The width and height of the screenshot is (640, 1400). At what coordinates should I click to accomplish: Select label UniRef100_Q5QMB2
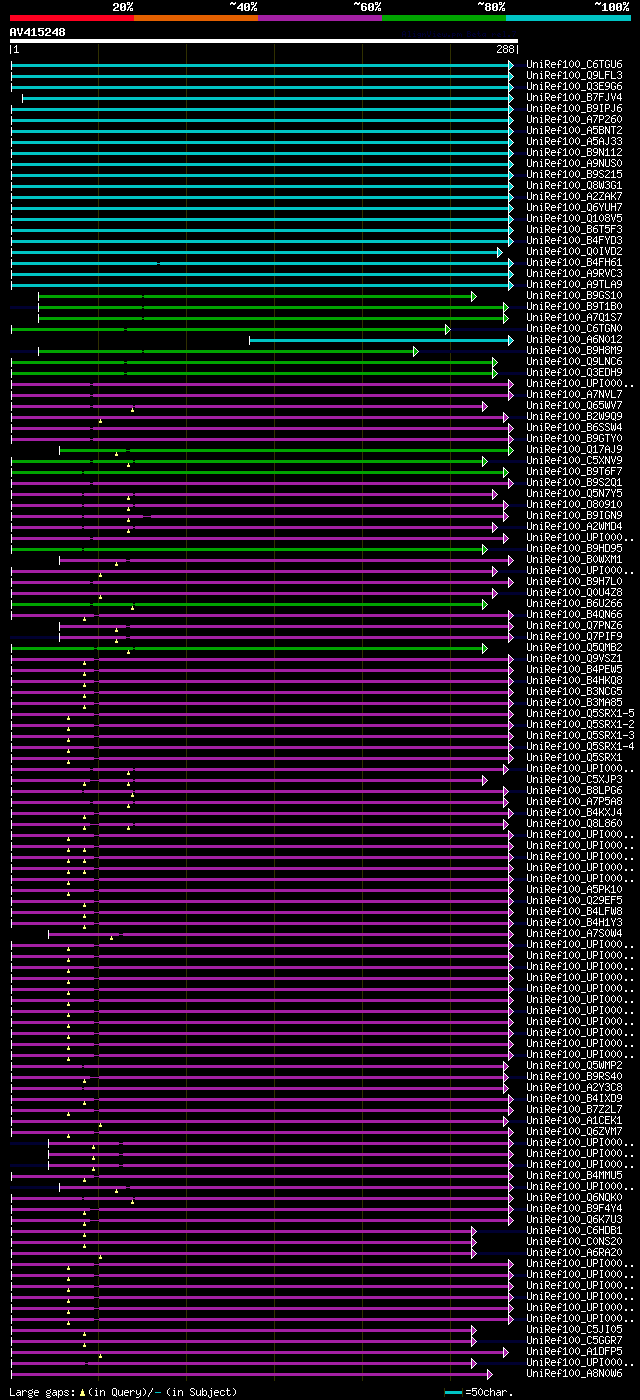(574, 647)
